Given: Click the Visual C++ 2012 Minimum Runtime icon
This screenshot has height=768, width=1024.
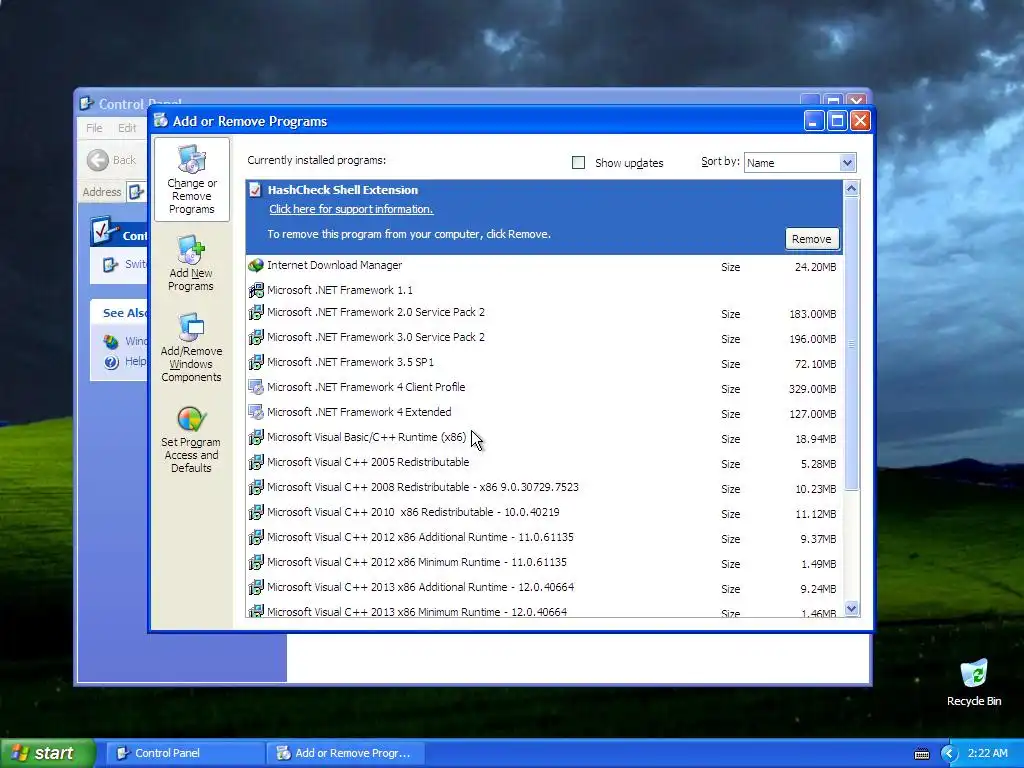Looking at the screenshot, I should click(255, 562).
